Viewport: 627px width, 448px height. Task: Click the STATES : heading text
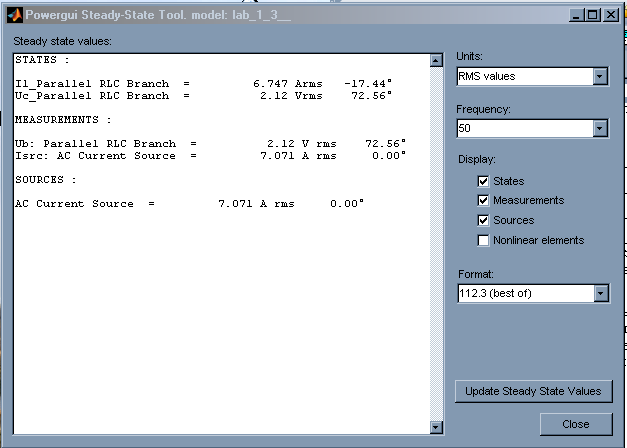click(42, 60)
